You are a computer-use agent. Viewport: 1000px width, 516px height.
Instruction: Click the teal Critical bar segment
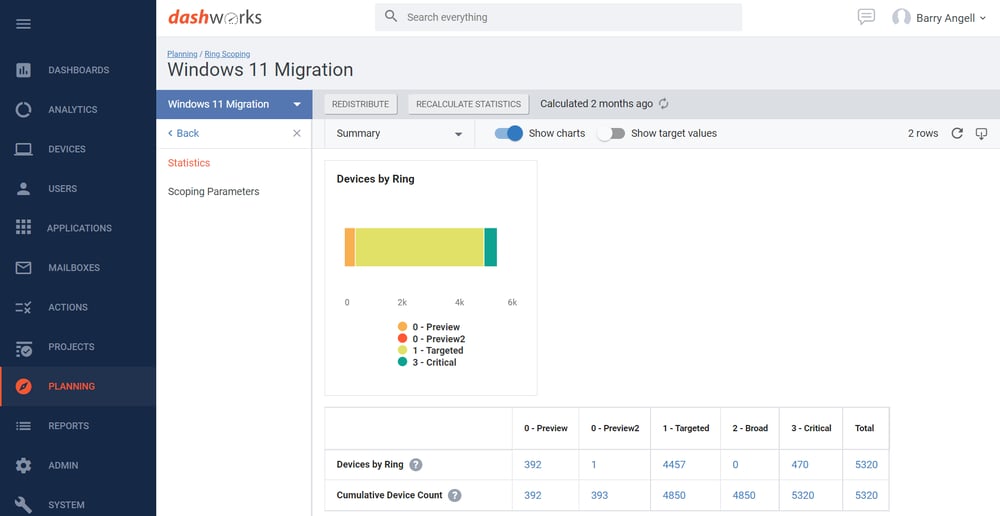pos(490,247)
